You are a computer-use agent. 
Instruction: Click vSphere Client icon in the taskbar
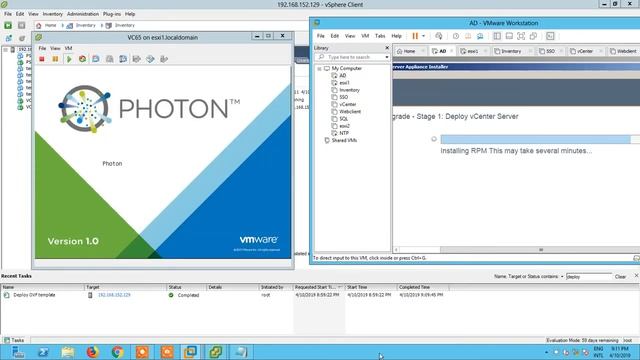coord(216,351)
